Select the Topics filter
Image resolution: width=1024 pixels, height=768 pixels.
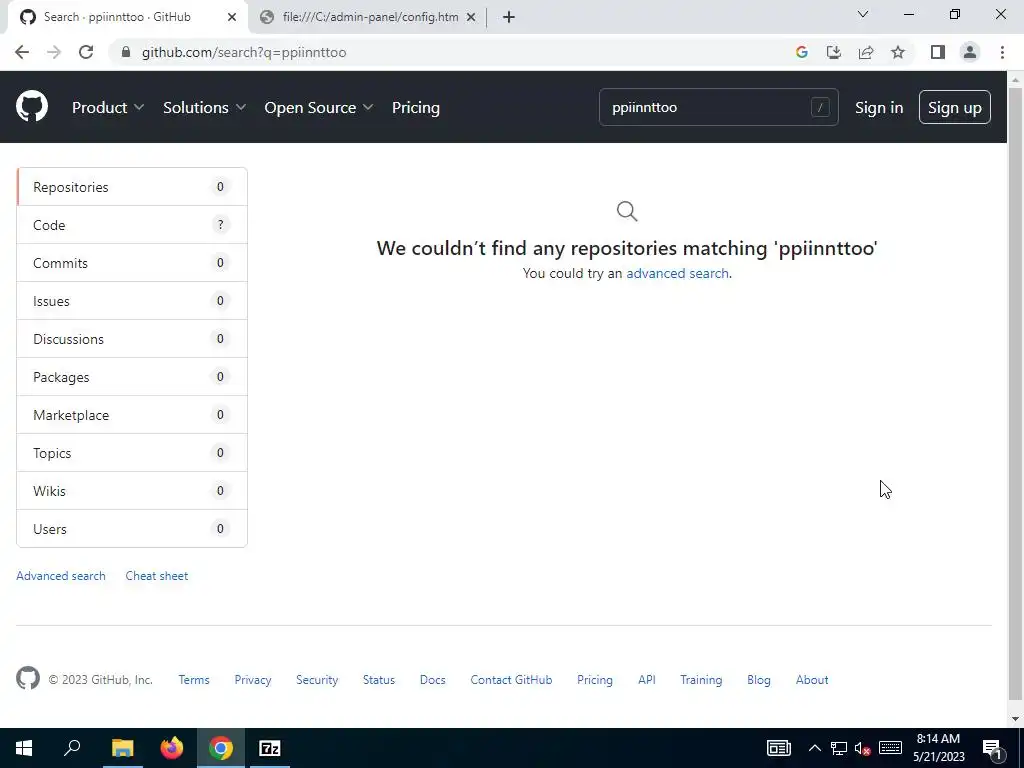point(132,453)
